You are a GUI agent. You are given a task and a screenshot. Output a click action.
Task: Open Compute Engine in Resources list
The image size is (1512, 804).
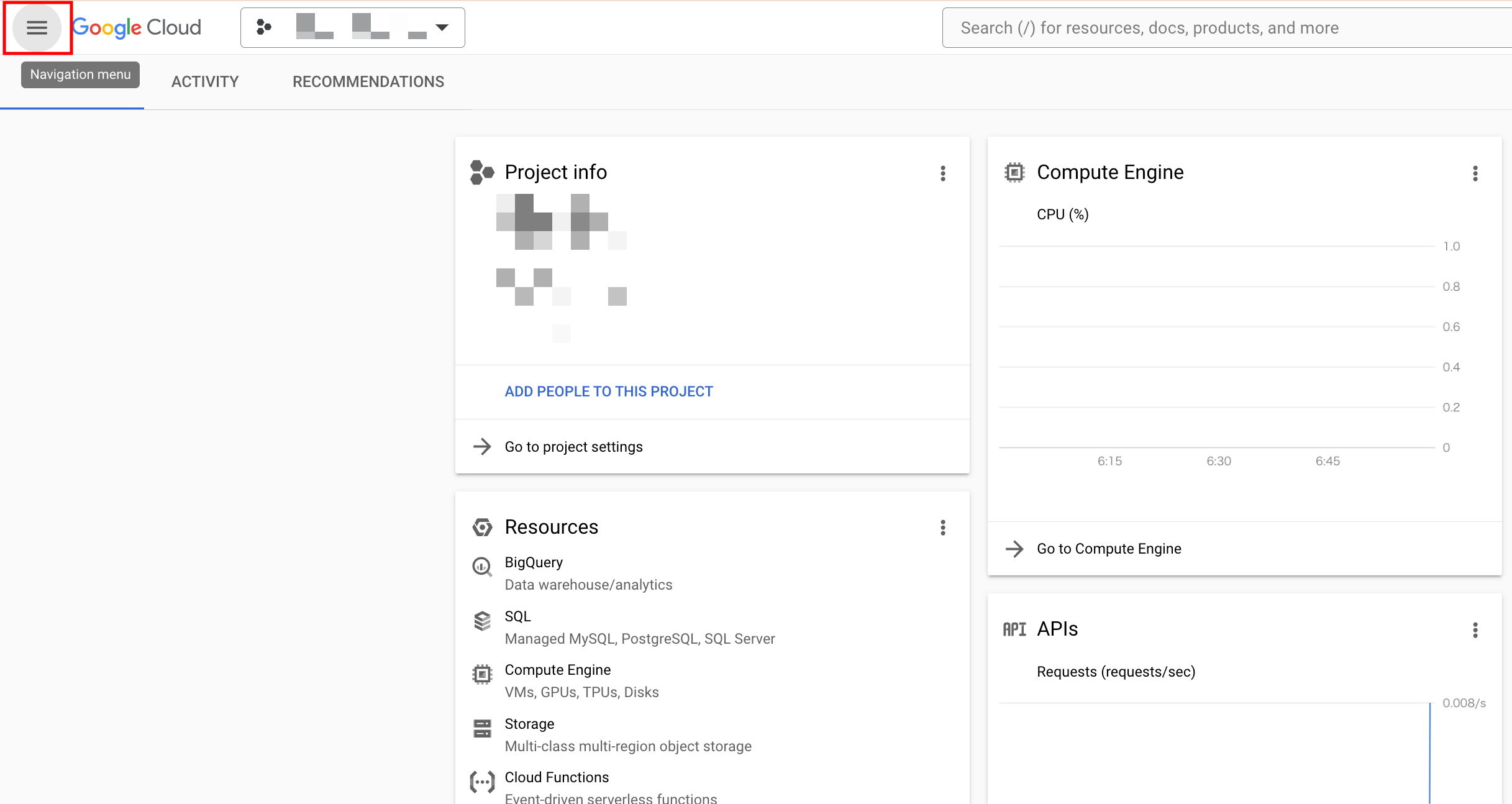coord(557,670)
